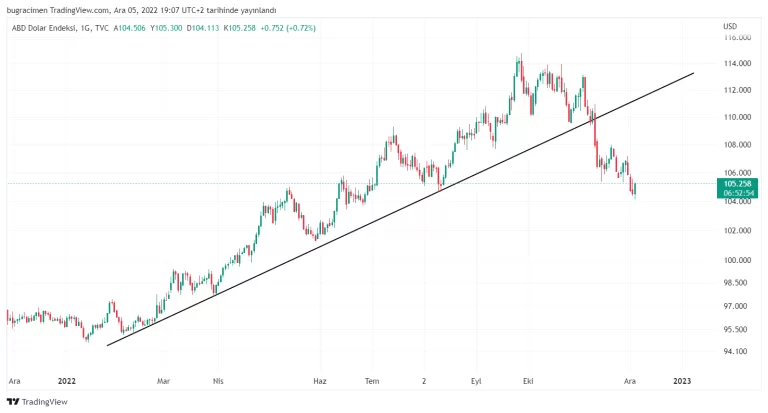Click the Nis month label
The image size is (768, 413).
(218, 381)
